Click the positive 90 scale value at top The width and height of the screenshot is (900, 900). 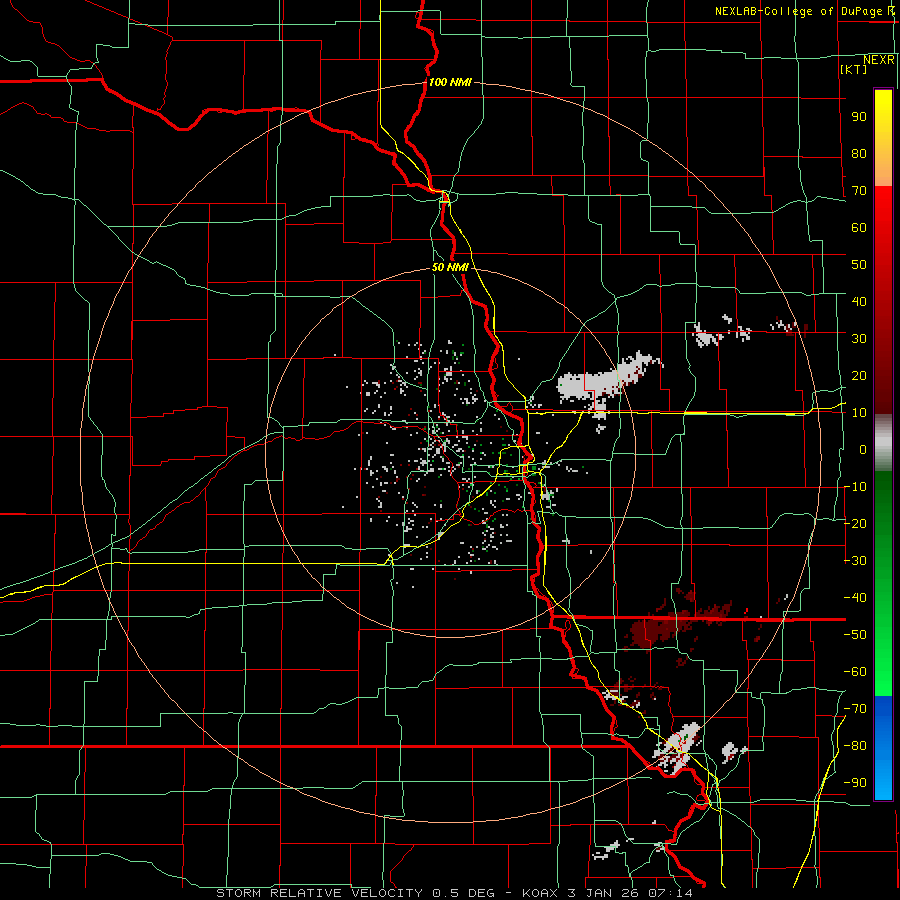[859, 117]
